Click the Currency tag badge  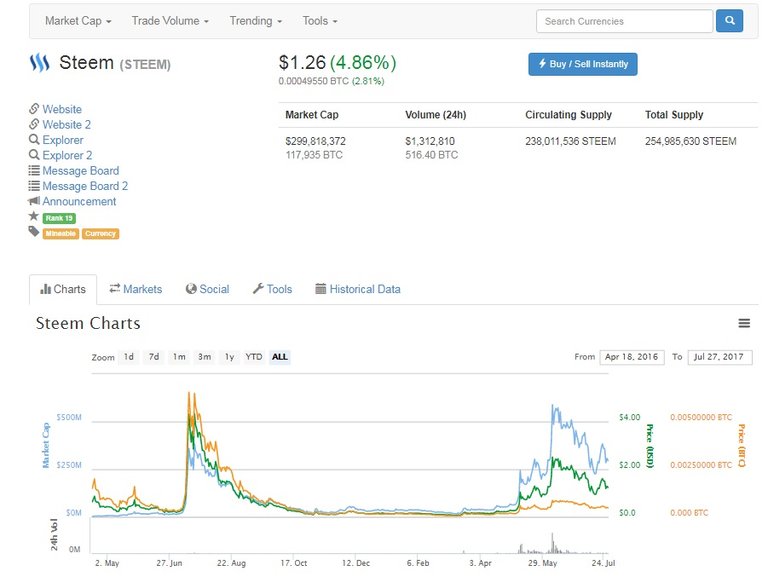[100, 234]
